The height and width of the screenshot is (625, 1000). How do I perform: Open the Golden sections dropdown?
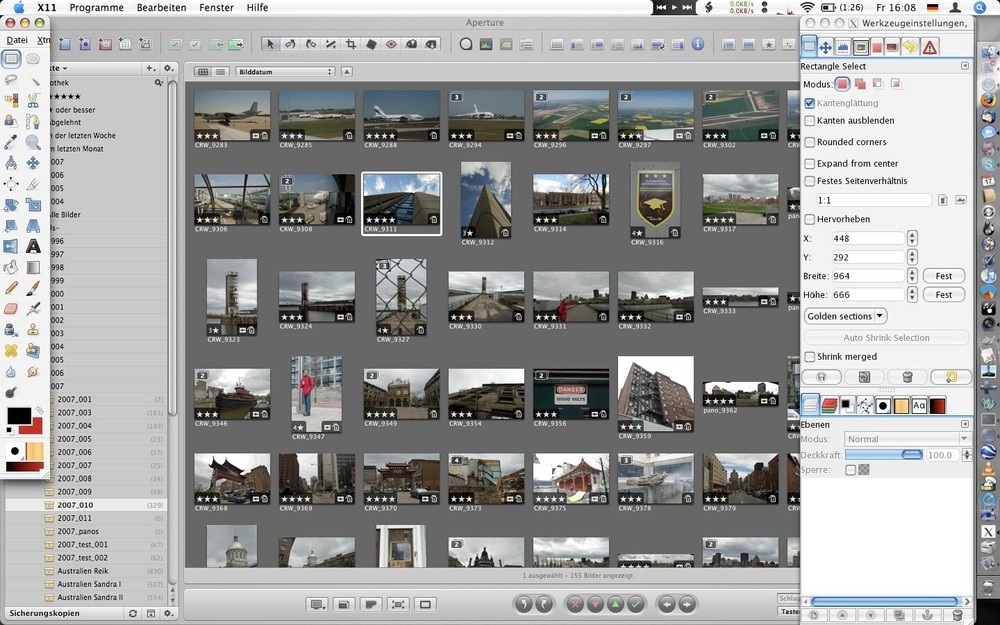pos(843,315)
